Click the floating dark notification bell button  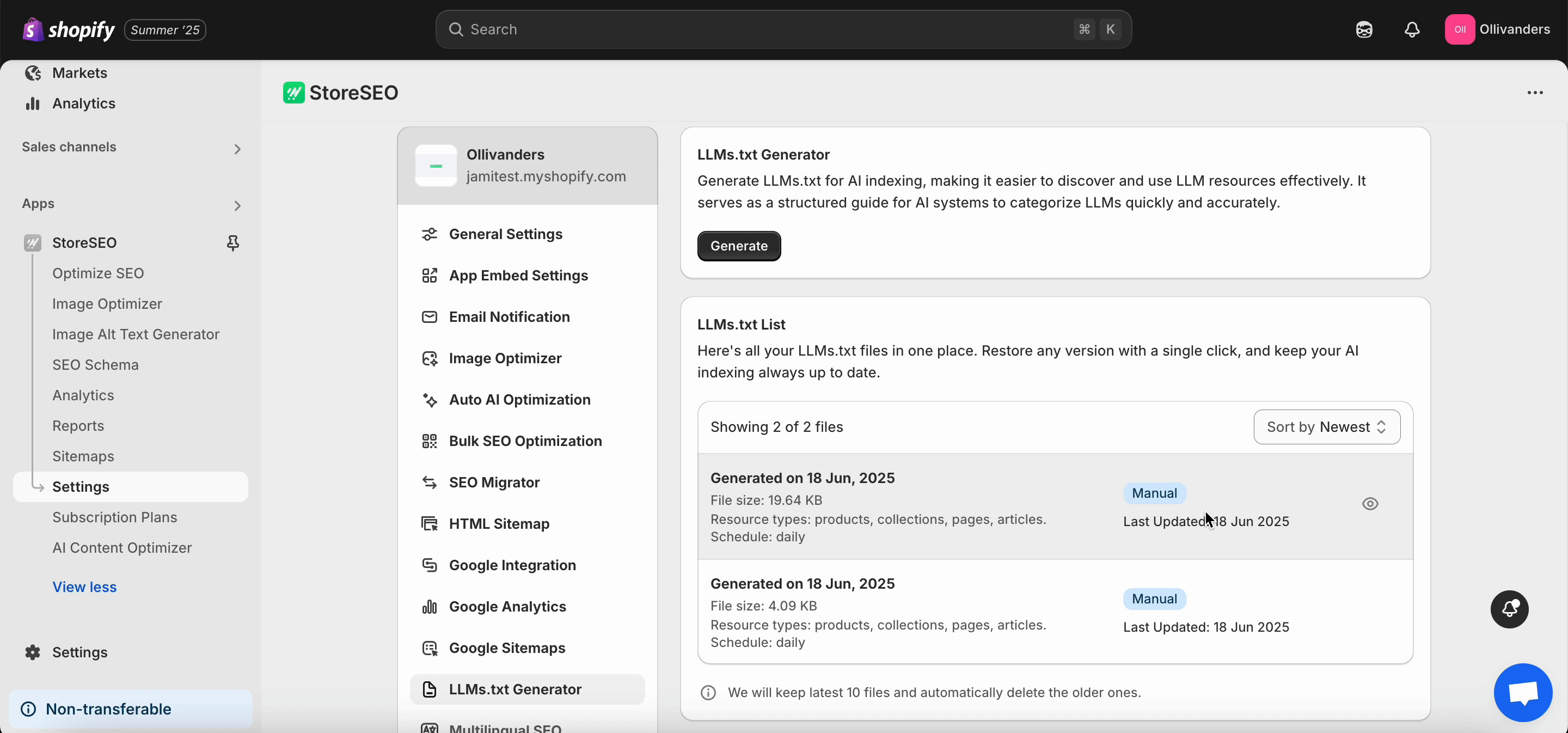coord(1510,609)
